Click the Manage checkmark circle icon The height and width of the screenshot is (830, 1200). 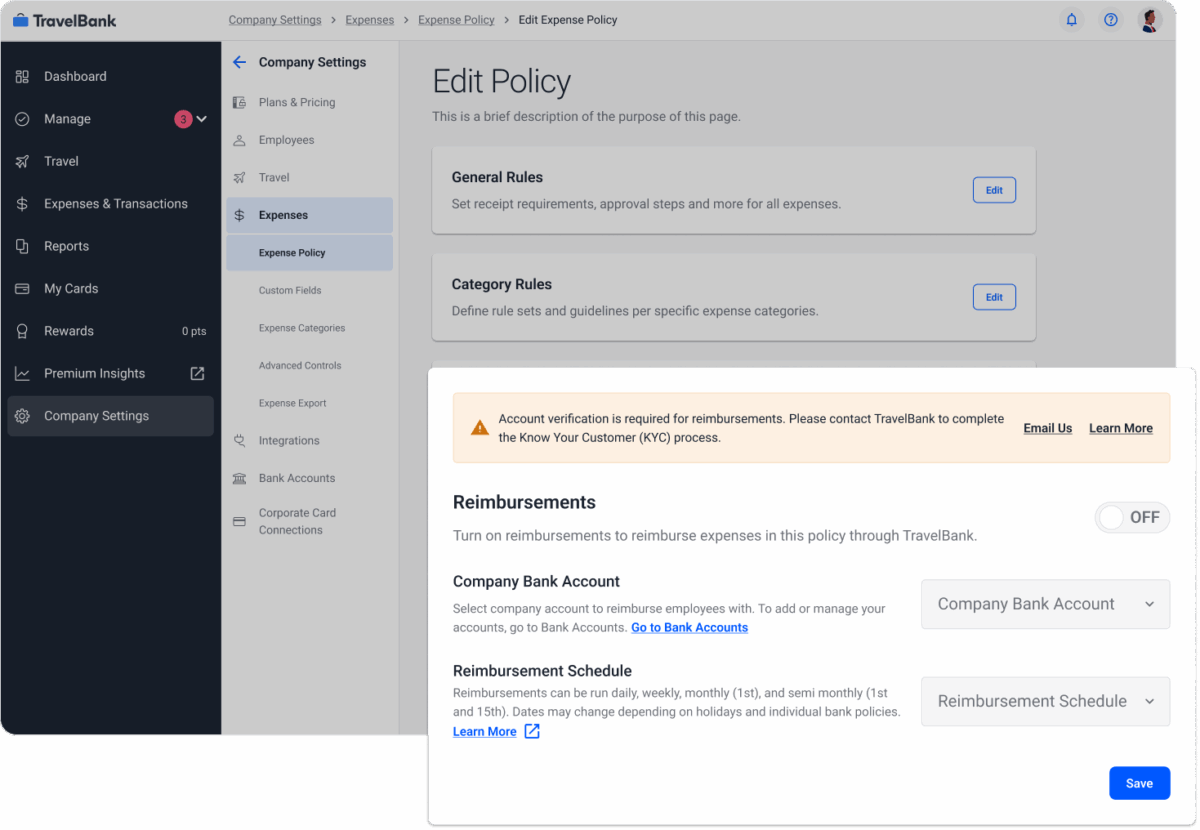click(22, 119)
